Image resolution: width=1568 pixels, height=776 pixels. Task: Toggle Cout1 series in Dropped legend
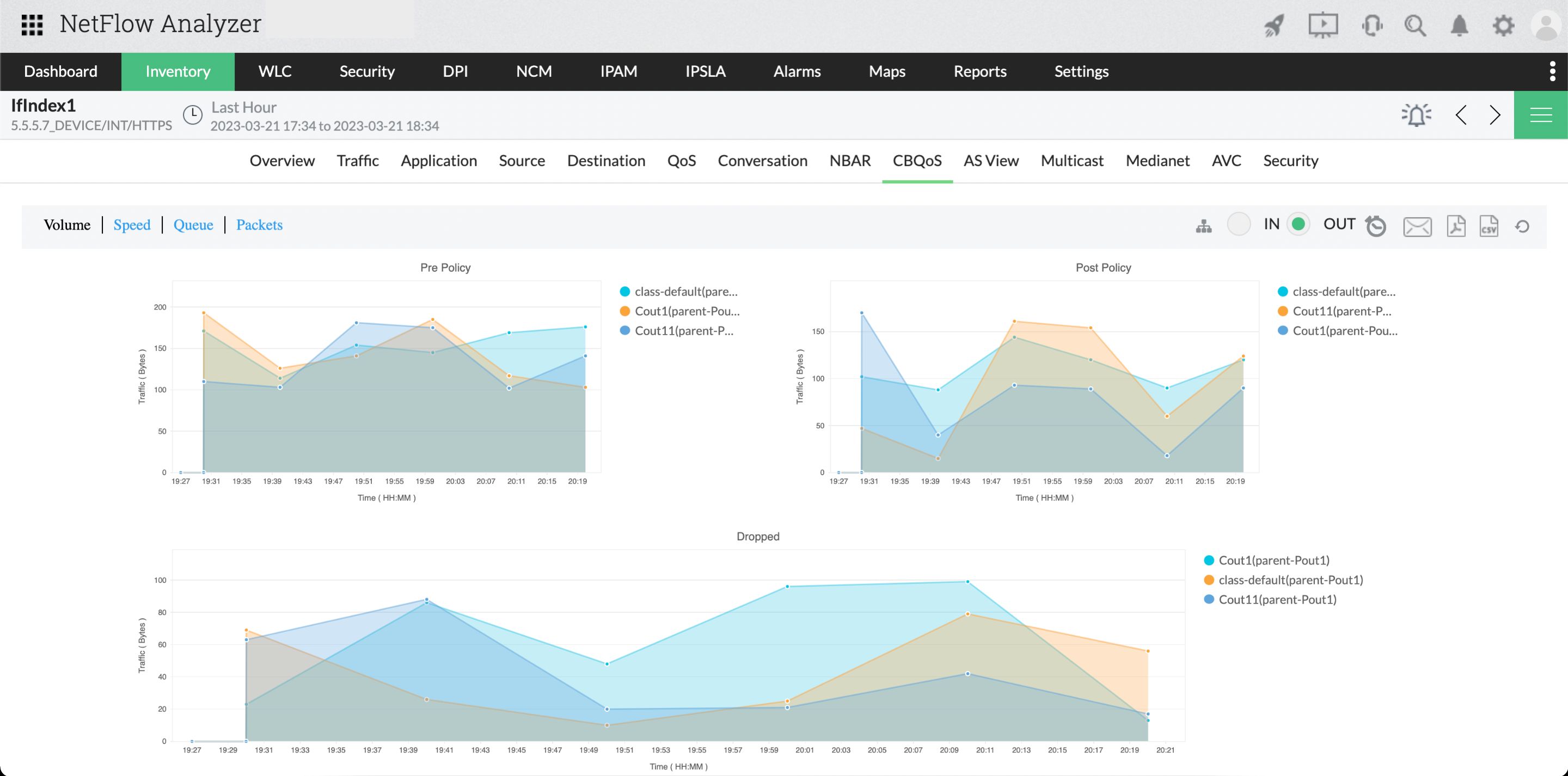(1273, 560)
